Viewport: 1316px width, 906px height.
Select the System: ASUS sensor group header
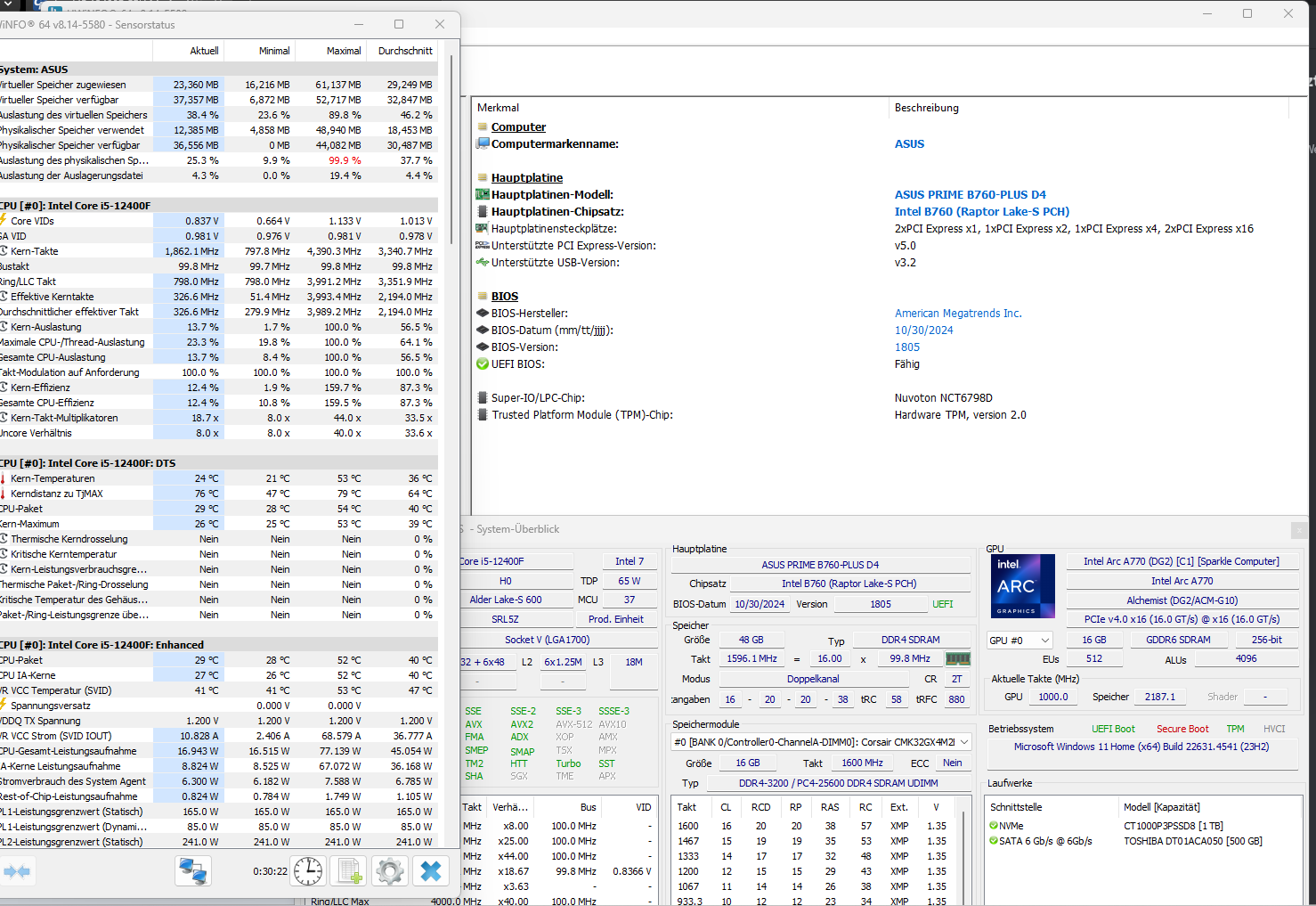218,69
